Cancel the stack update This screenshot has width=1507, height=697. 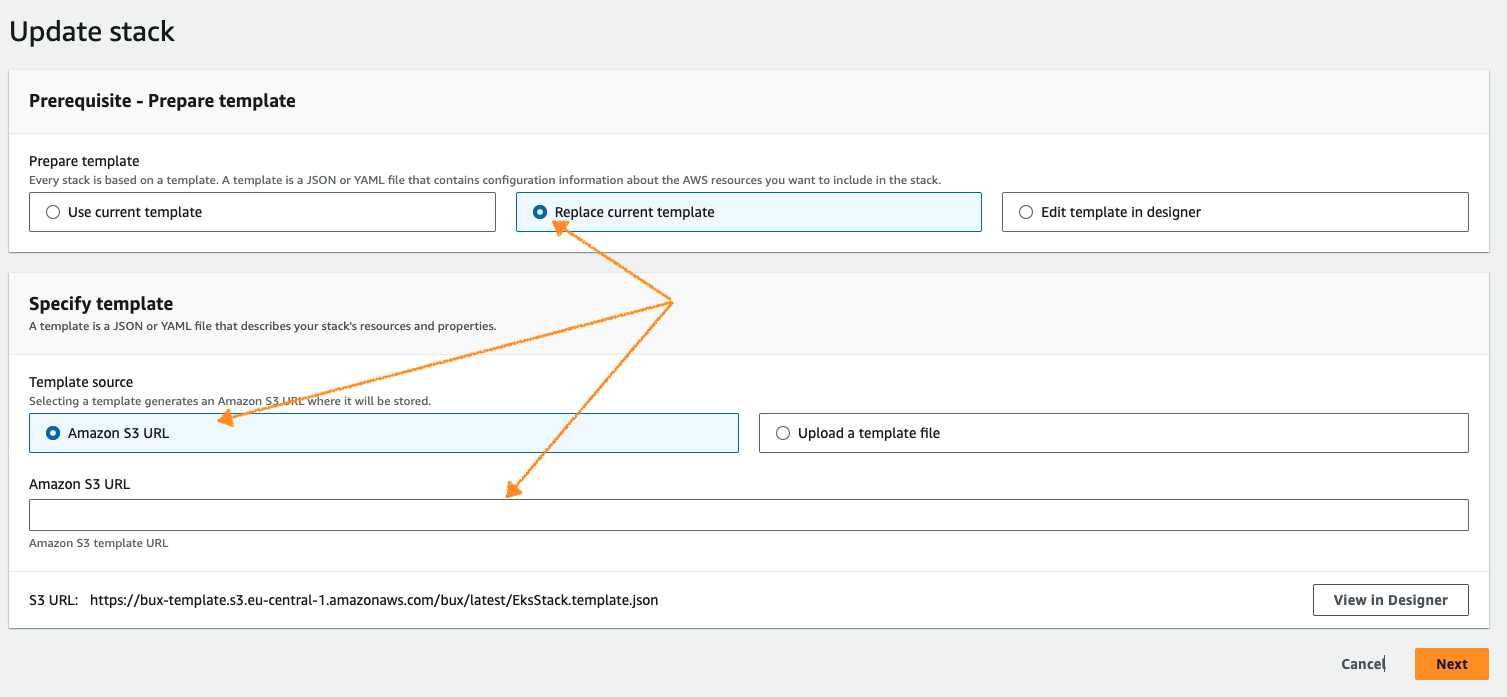tap(1362, 664)
